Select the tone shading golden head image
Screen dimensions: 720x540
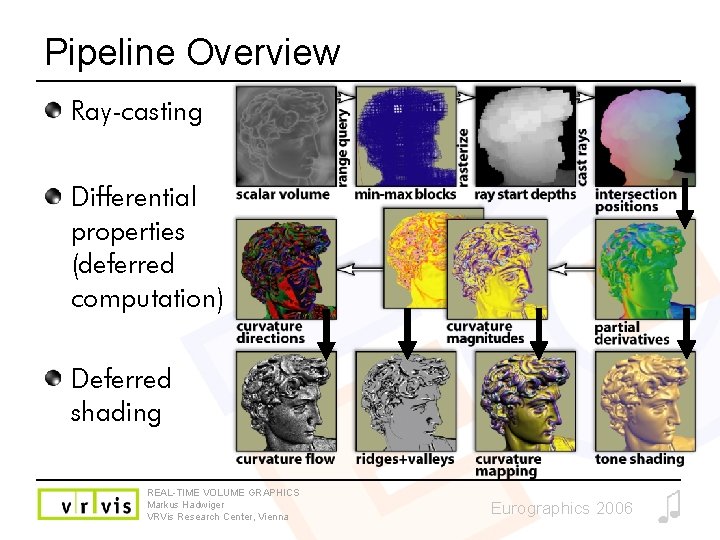(645, 401)
